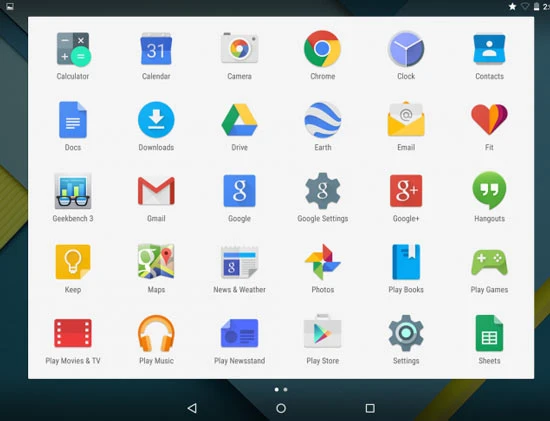The width and height of the screenshot is (550, 421).
Task: Open Google Drive
Action: 240,120
